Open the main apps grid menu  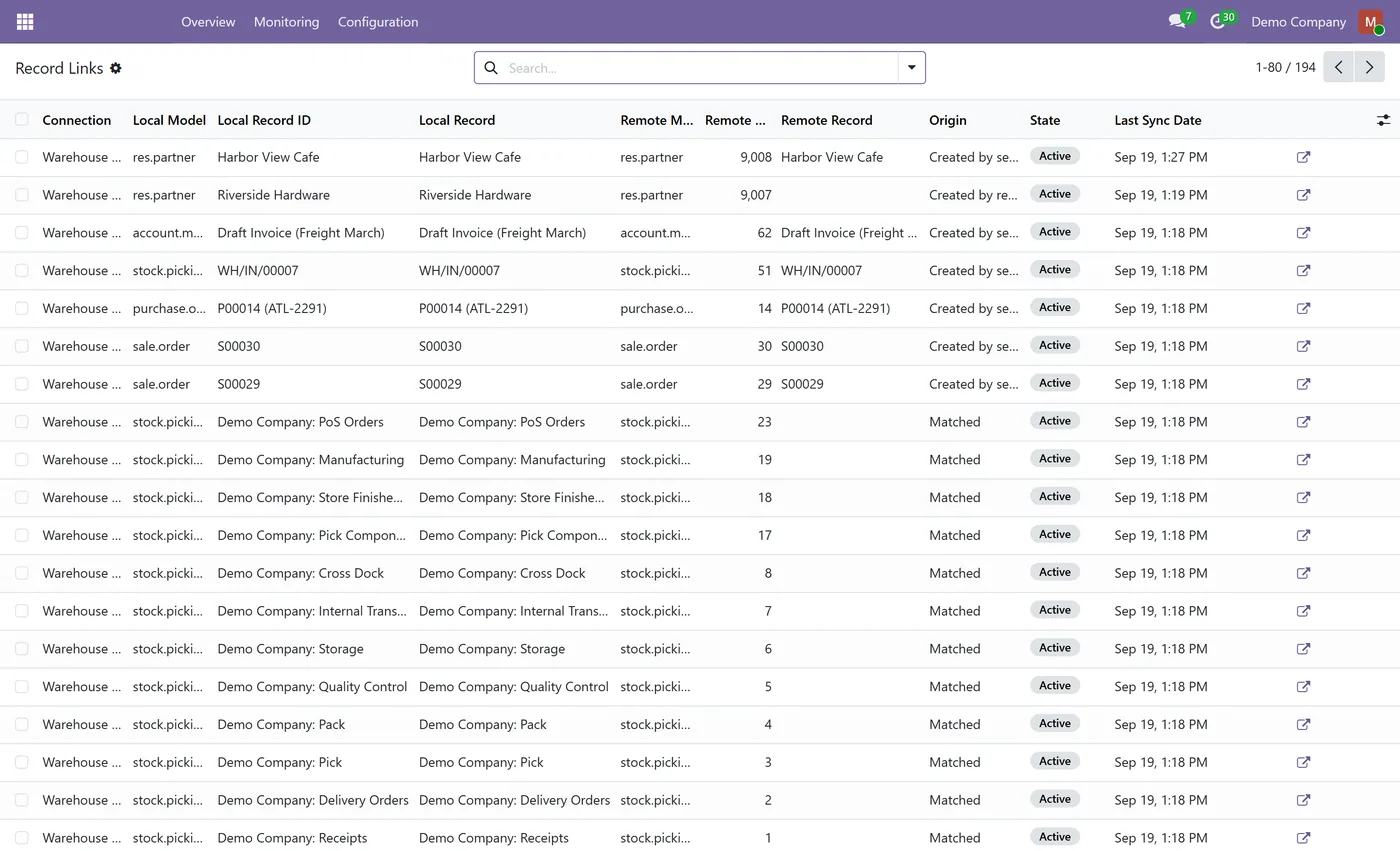[x=25, y=21]
